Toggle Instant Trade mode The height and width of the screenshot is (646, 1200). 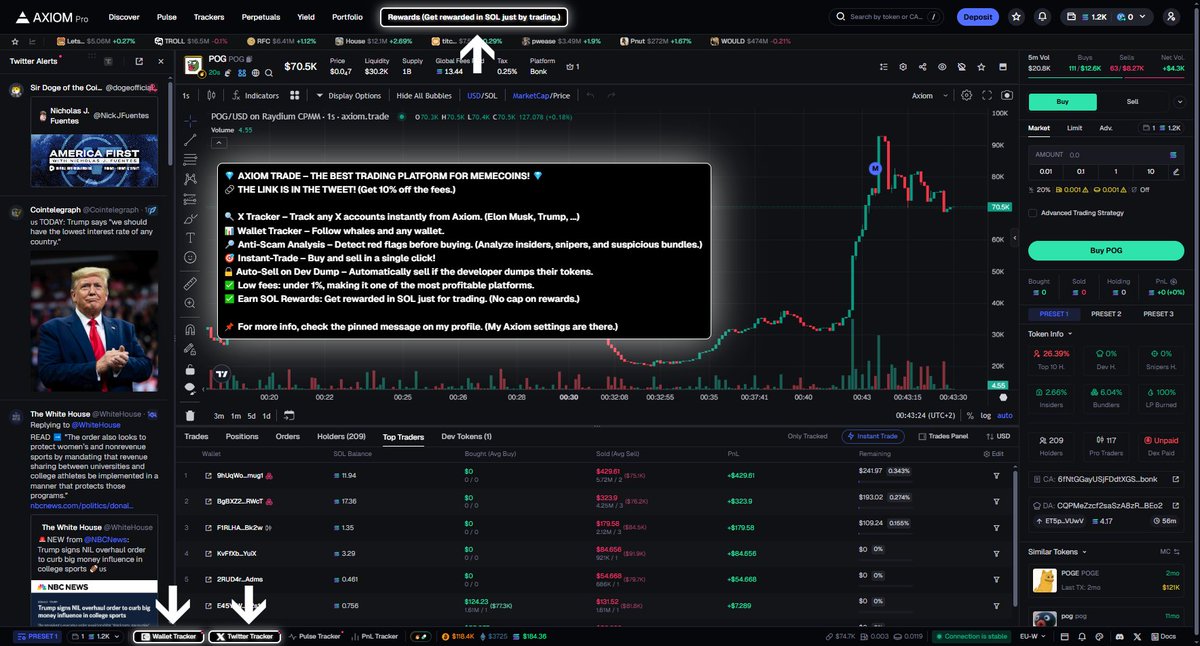[x=871, y=436]
